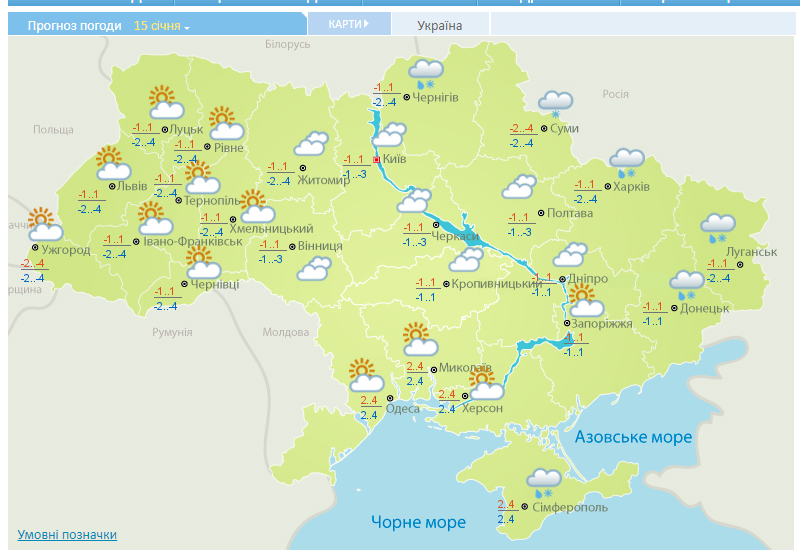Click the Білорусь country label
800x554 pixels.
pos(288,44)
